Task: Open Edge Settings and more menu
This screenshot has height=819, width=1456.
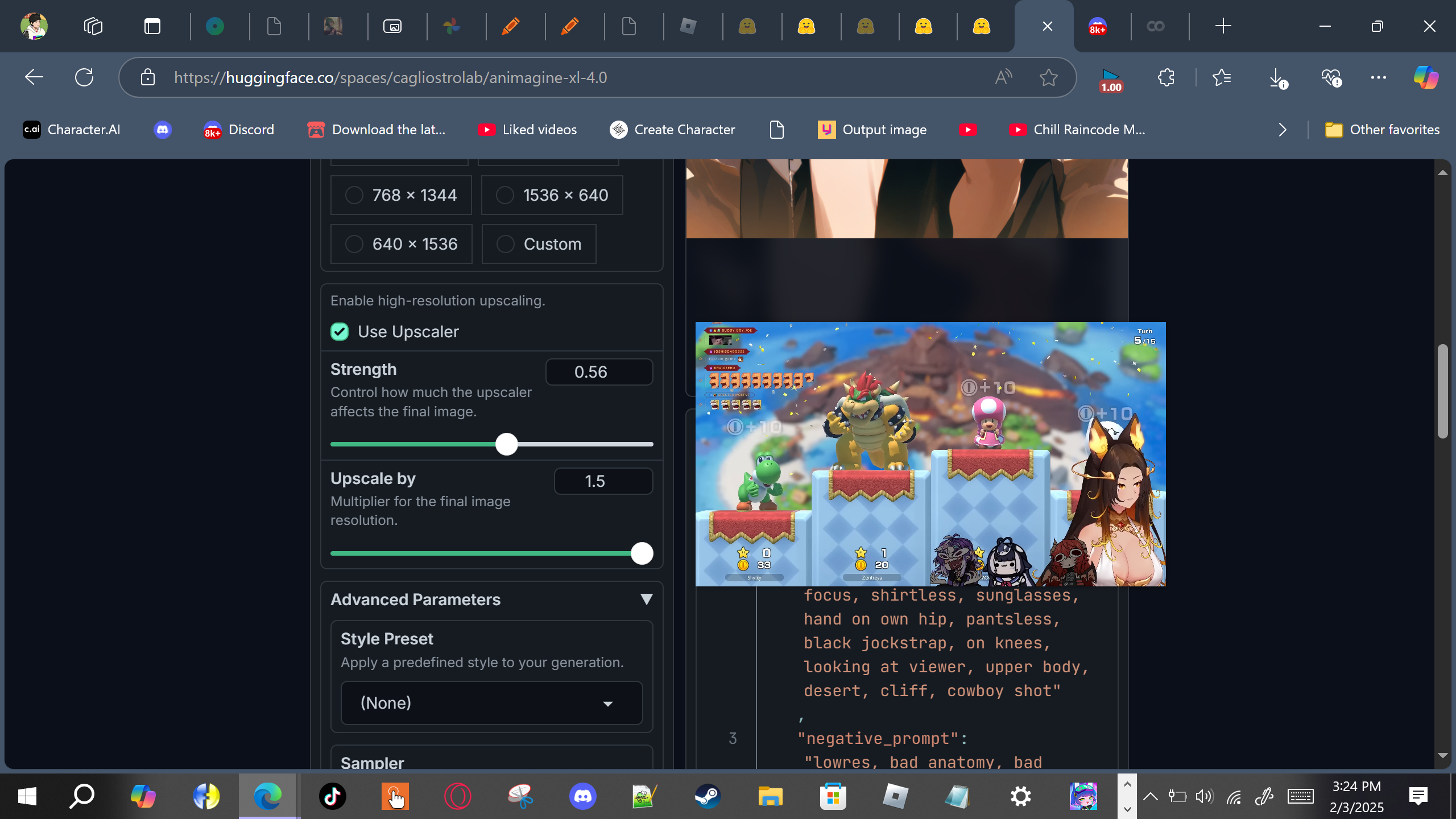Action: [1379, 77]
